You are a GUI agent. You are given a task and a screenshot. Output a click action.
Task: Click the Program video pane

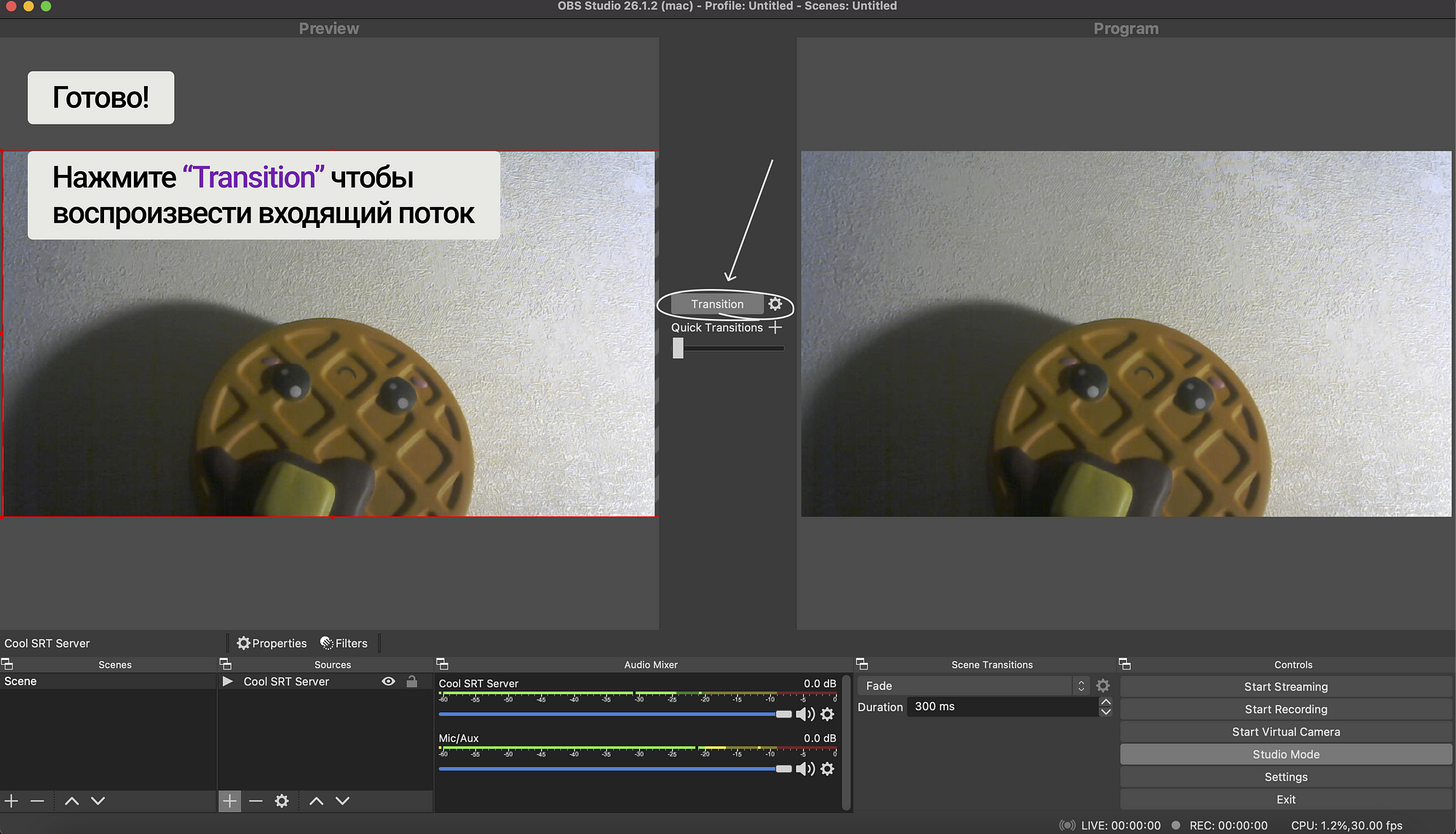pyautogui.click(x=1126, y=334)
